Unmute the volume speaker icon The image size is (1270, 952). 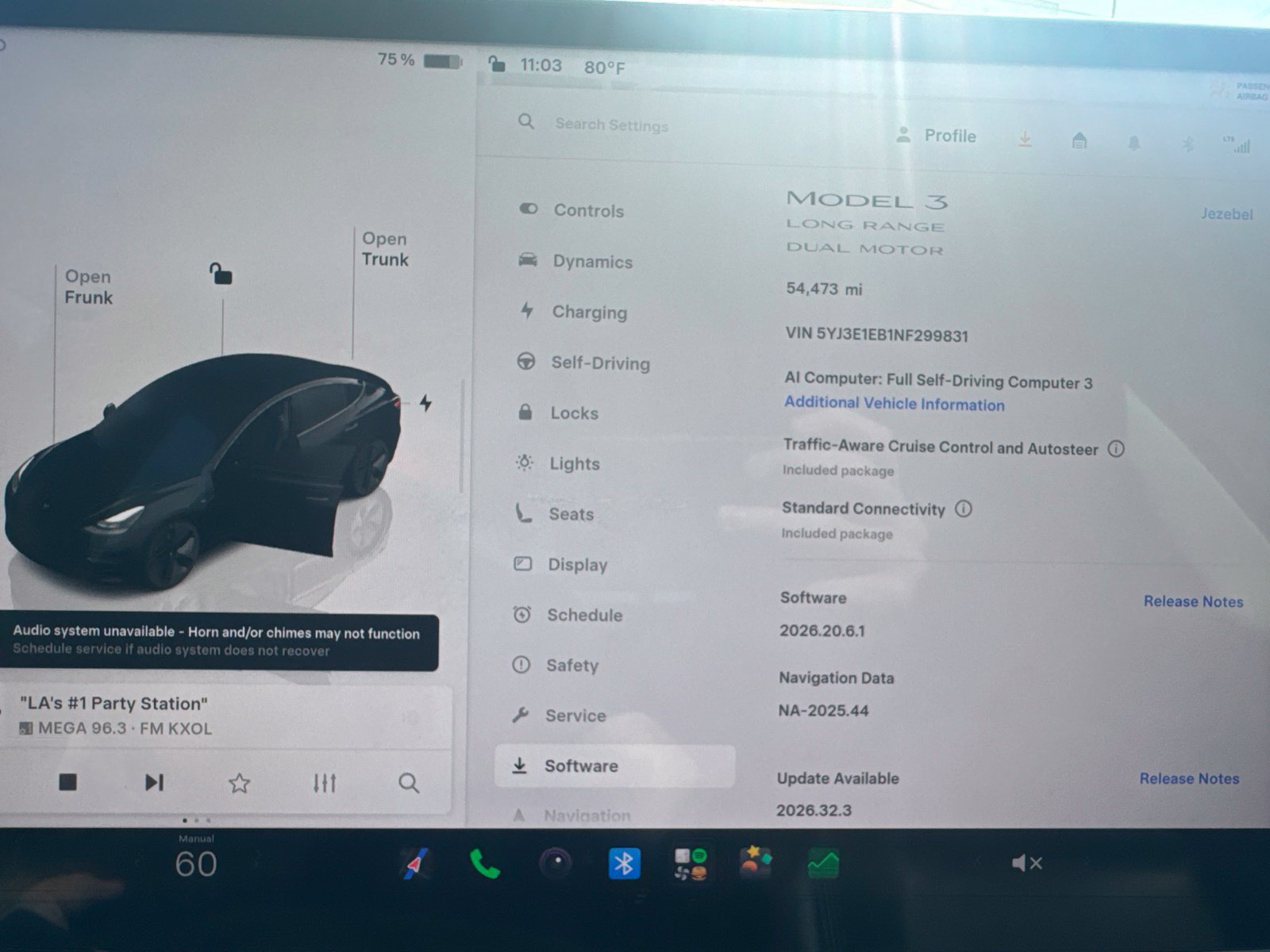coord(1027,863)
